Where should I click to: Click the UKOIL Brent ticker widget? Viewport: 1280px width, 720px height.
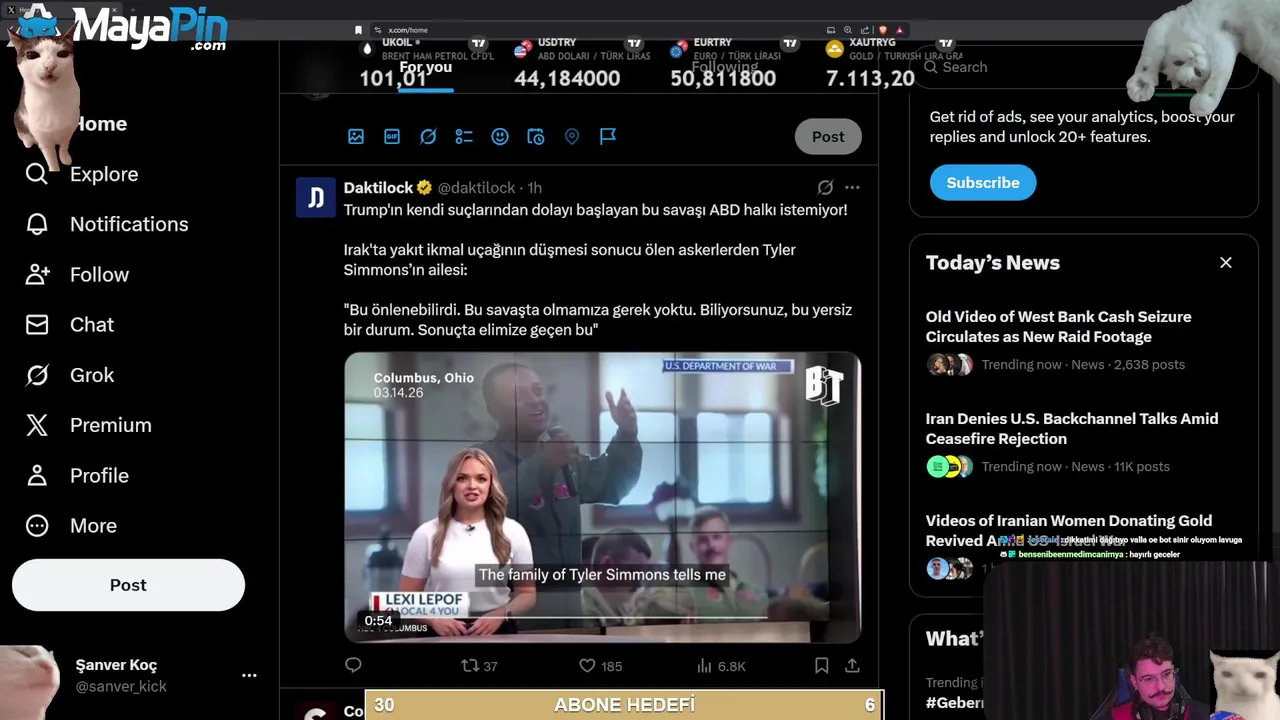(x=427, y=64)
